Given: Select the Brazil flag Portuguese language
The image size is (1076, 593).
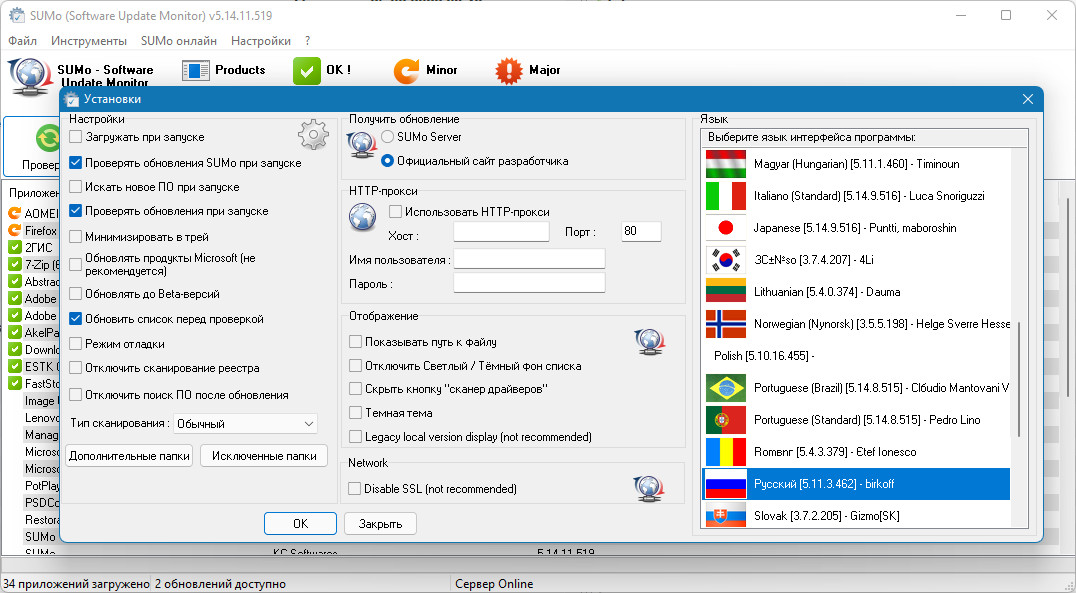Looking at the screenshot, I should pyautogui.click(x=726, y=388).
